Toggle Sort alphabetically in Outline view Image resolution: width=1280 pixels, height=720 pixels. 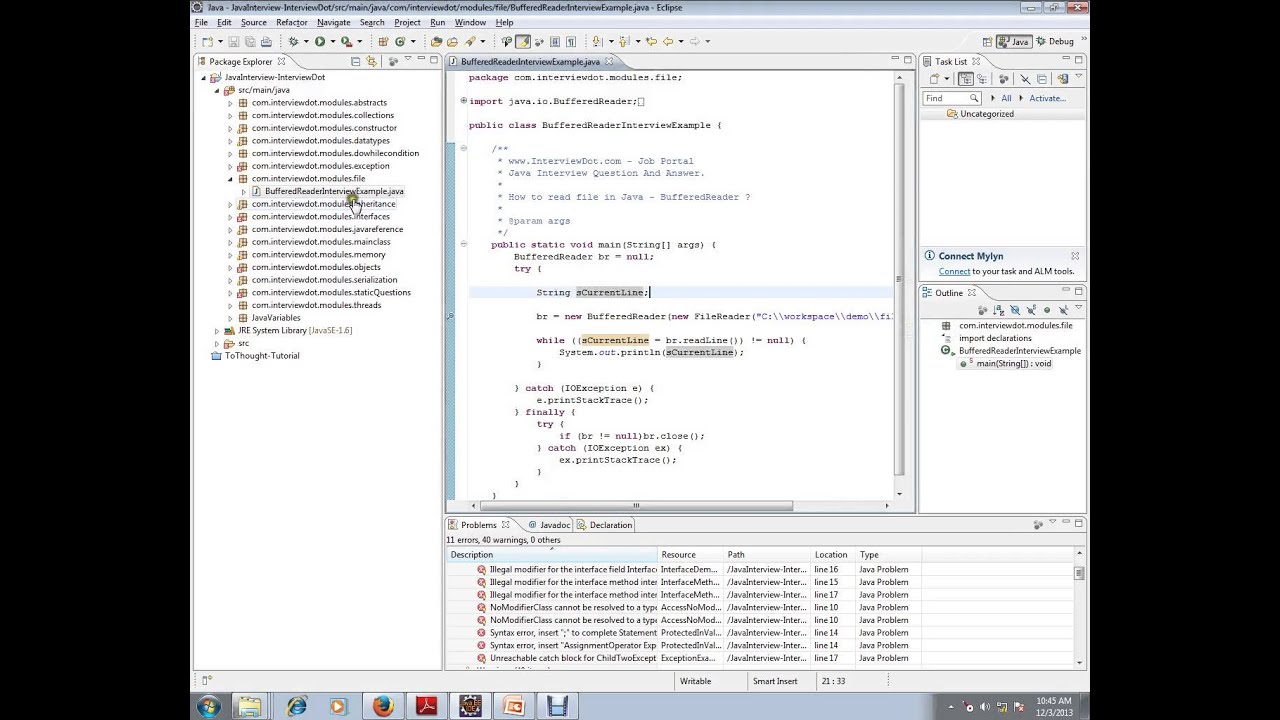(999, 310)
